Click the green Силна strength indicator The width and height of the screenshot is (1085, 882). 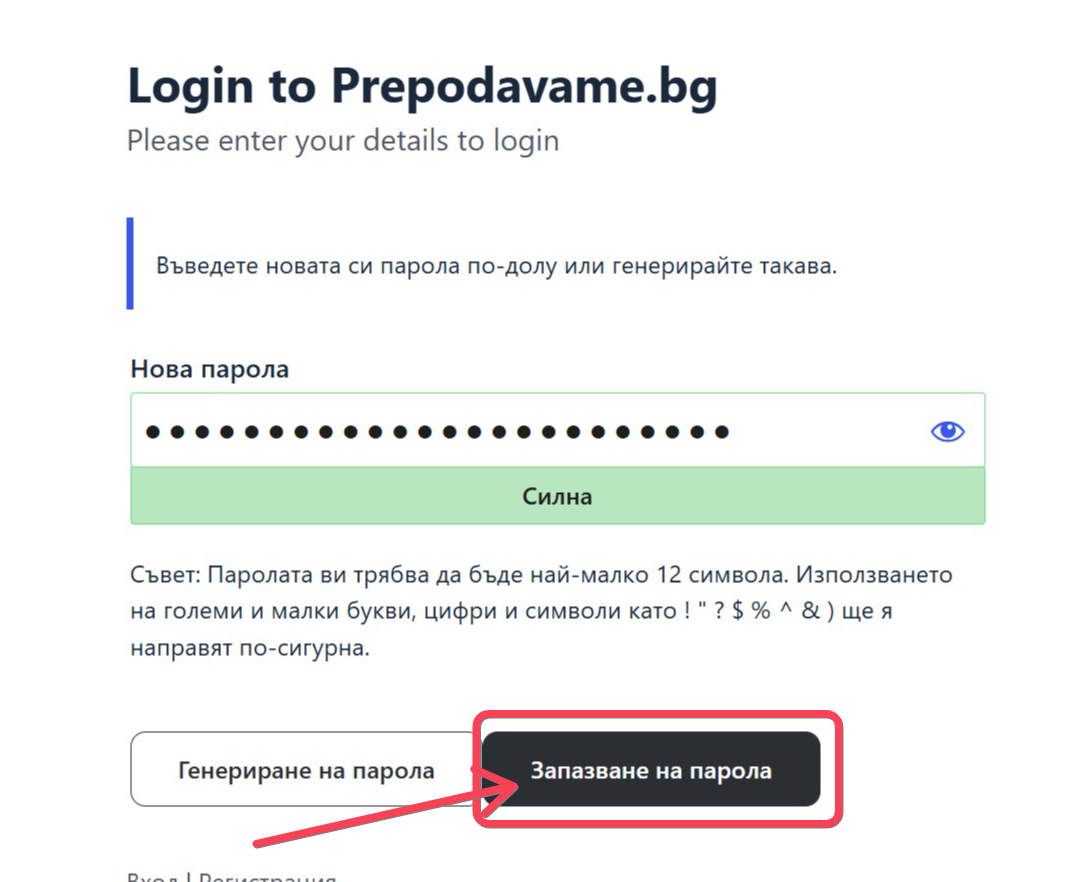[x=558, y=496]
